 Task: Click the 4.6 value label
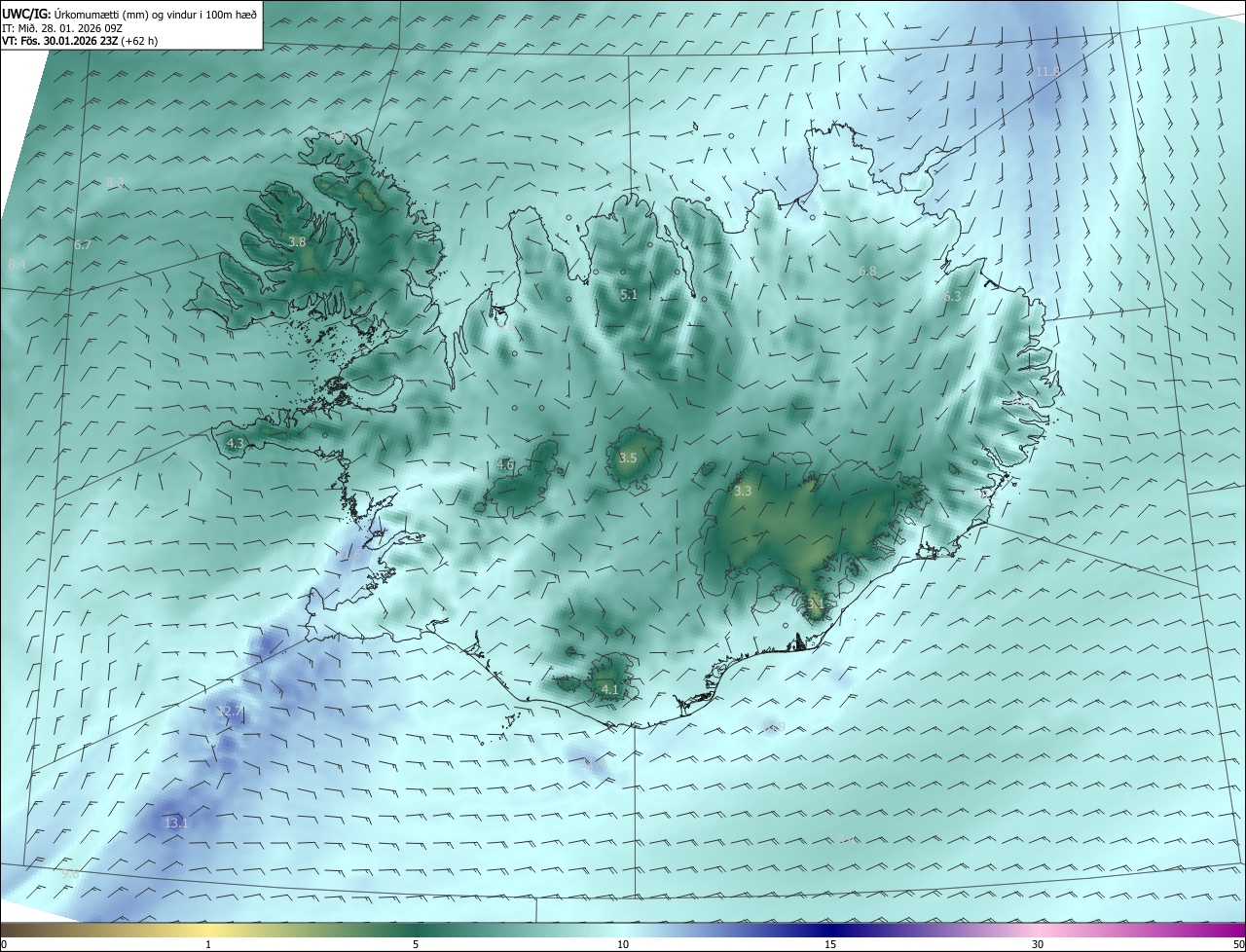[x=505, y=465]
